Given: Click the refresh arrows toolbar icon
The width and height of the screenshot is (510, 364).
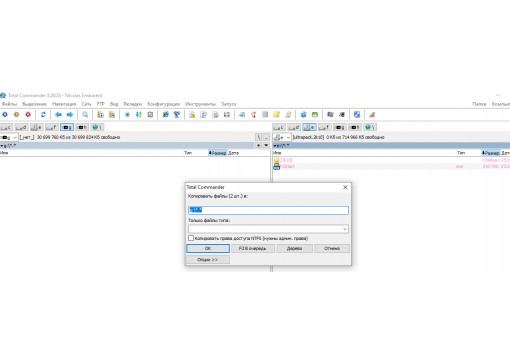Looking at the screenshot, I should click(x=43, y=115).
